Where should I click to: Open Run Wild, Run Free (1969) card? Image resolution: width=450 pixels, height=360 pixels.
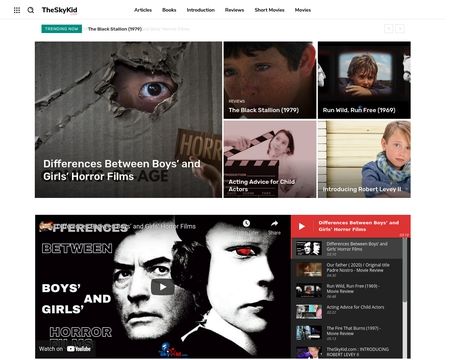point(364,80)
